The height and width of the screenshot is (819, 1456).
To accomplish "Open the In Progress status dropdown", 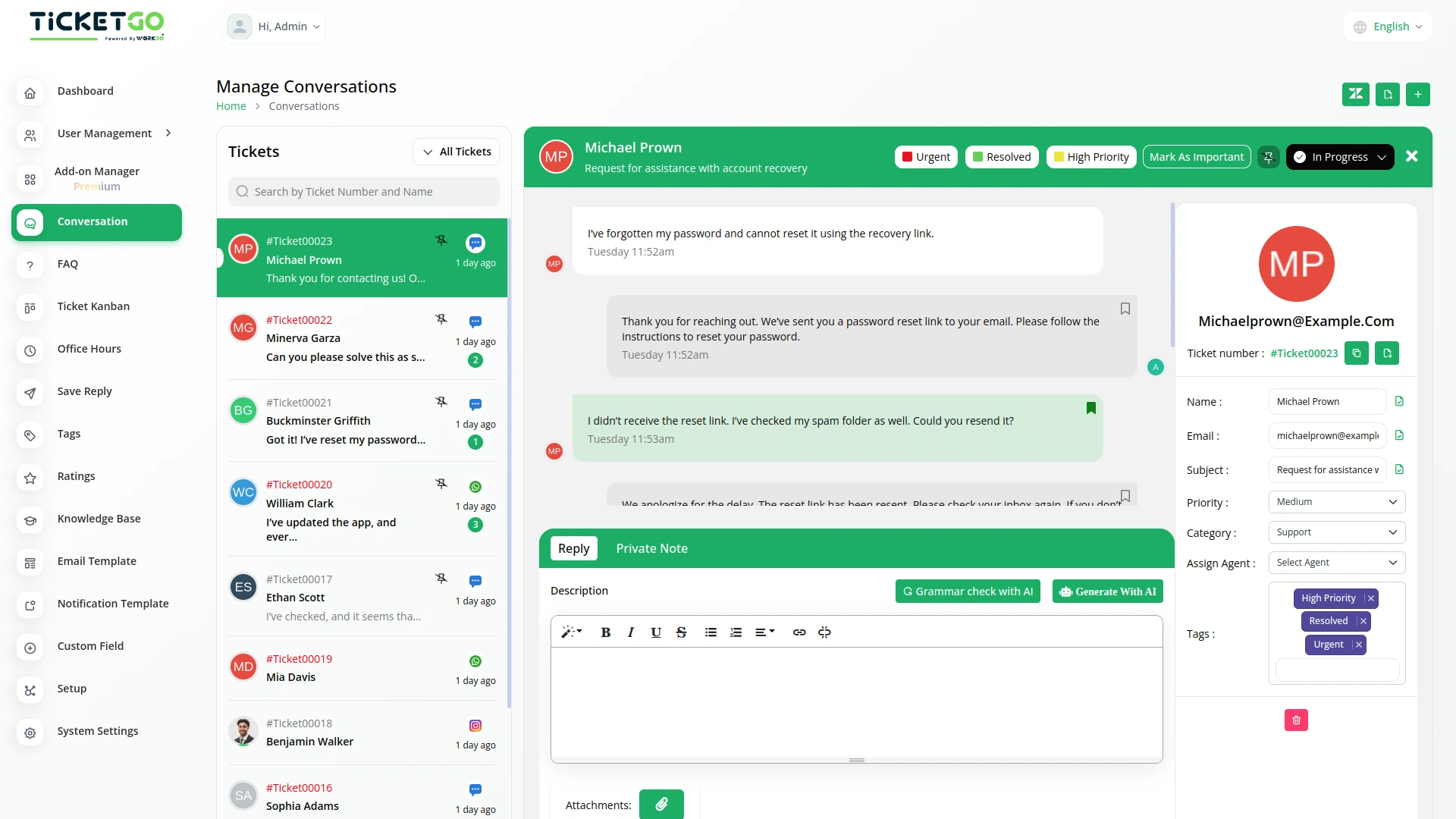I will coord(1339,156).
